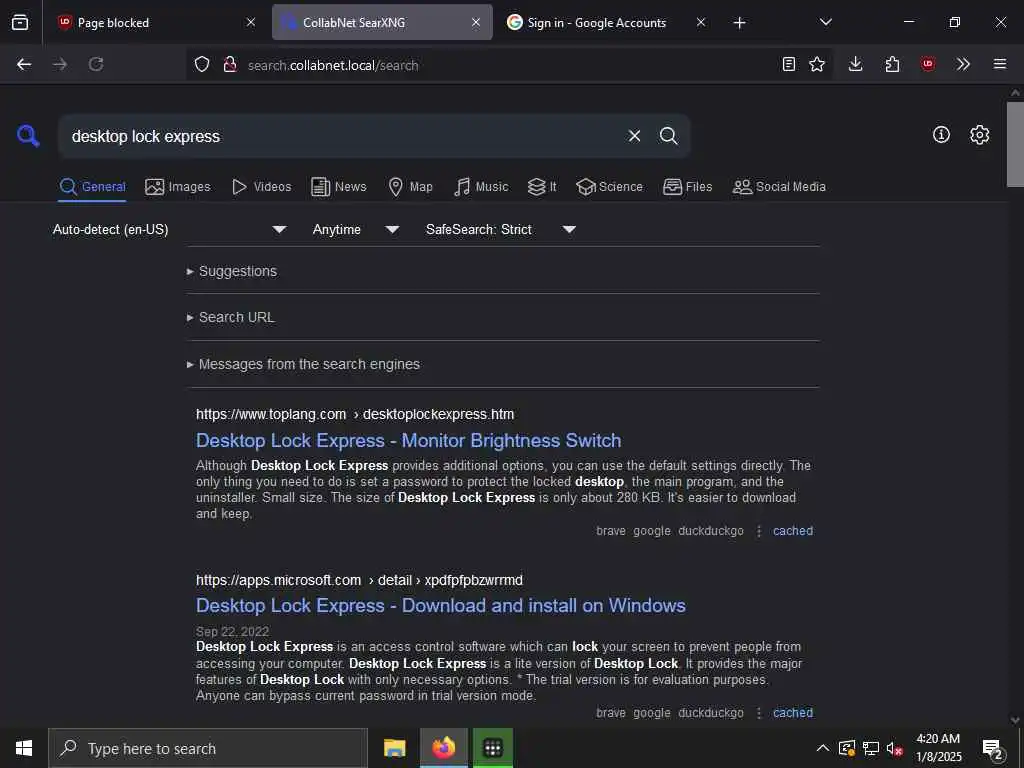The width and height of the screenshot is (1024, 768).
Task: Open Desktop Lock Express - Download and install result
Action: click(440, 606)
